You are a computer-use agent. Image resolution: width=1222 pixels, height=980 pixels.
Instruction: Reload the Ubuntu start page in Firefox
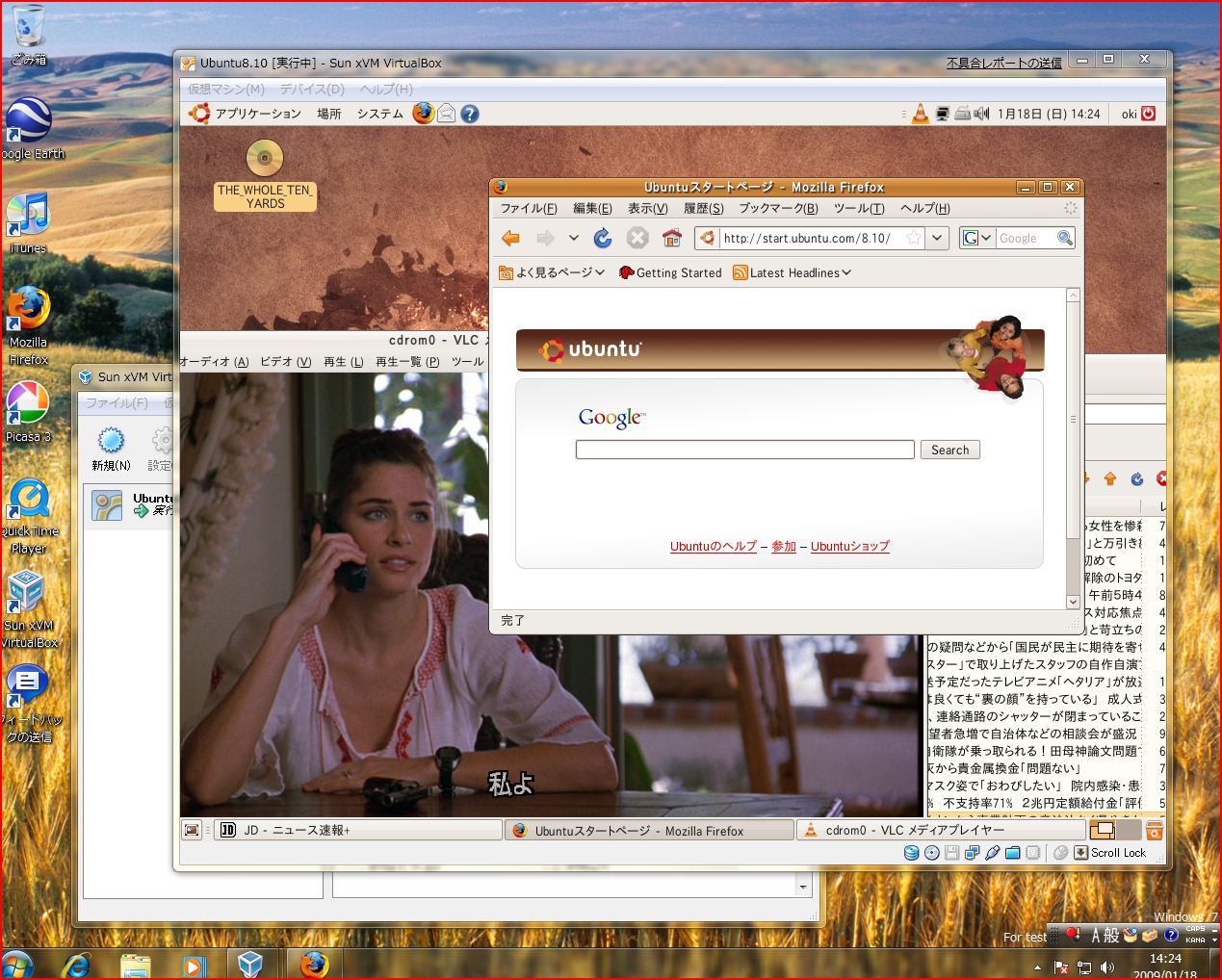[603, 238]
